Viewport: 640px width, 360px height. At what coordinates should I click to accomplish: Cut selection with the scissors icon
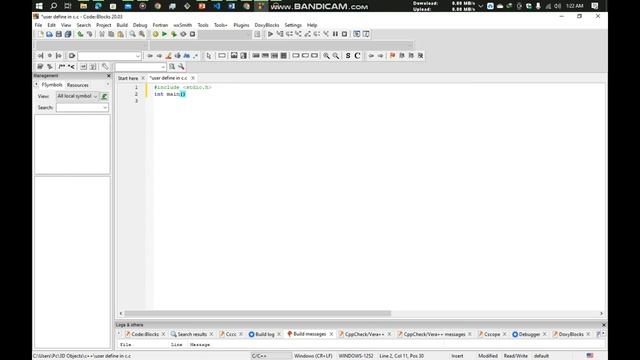102,34
